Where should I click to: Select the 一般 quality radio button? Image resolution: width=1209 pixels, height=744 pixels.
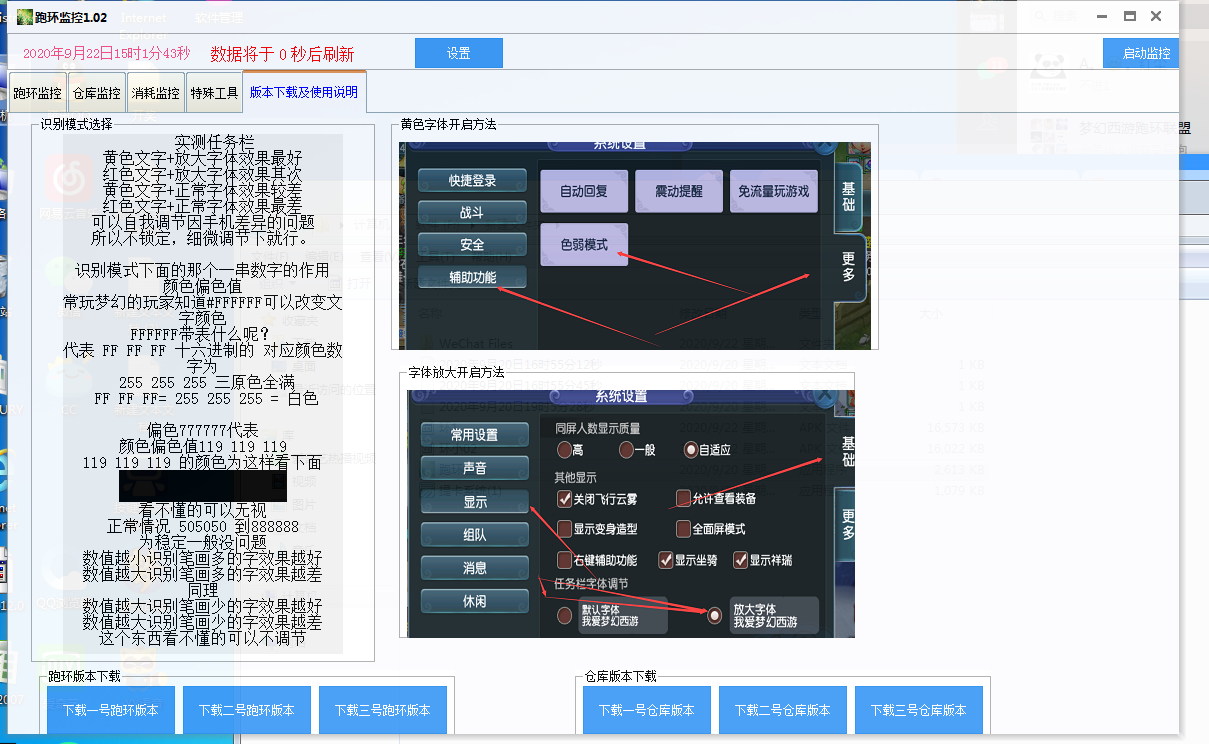click(x=627, y=450)
